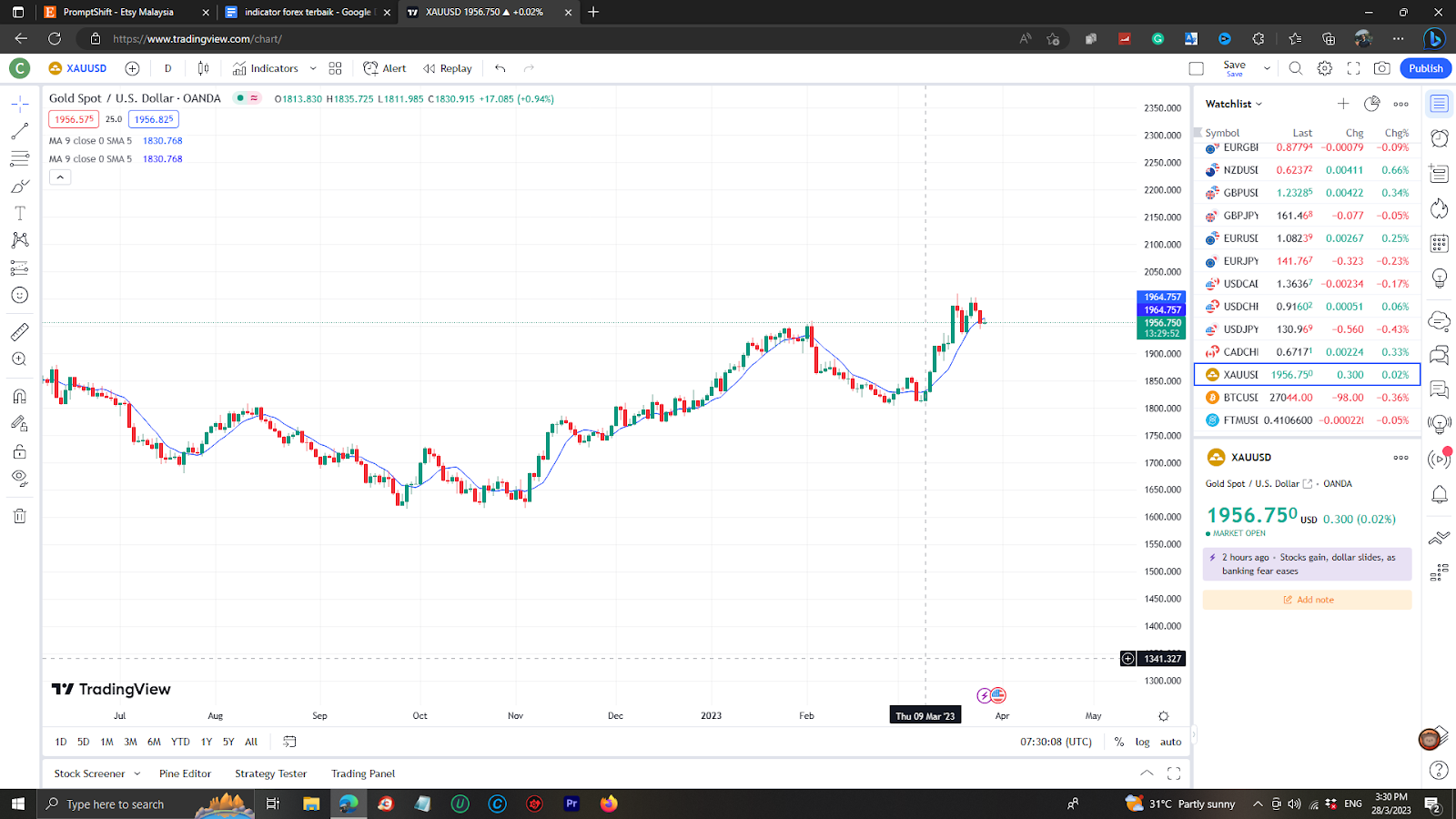Open Watchlist advanced view icon
The image size is (1456, 819).
1372,104
